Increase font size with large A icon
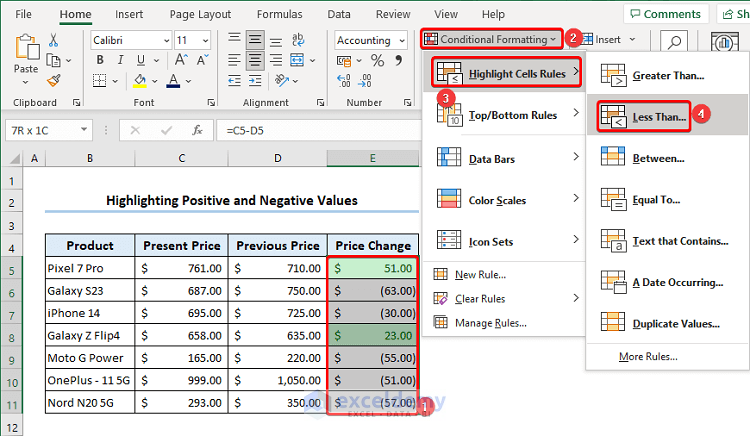 (181, 60)
